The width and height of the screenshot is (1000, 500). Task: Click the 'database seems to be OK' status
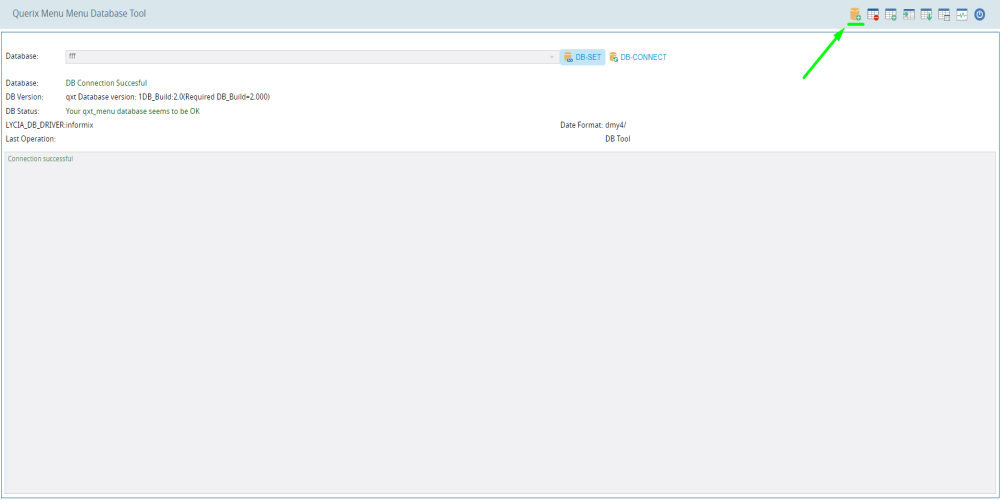tap(132, 111)
